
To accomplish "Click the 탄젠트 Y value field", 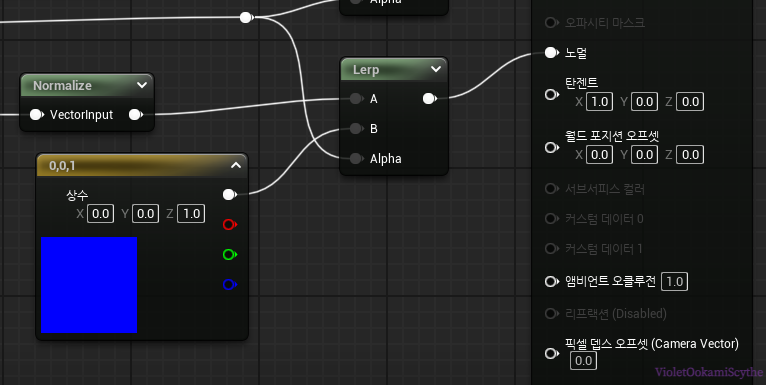I will click(x=645, y=102).
